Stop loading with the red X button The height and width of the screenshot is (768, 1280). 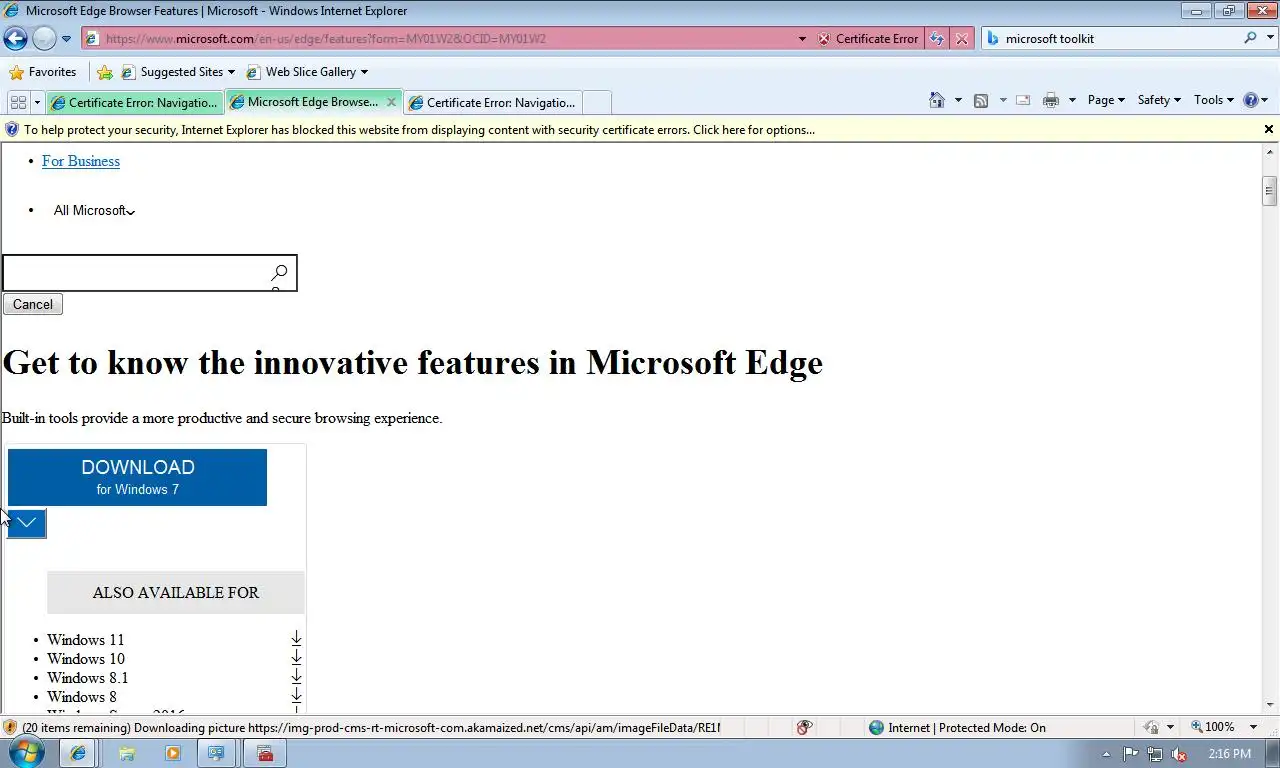tap(962, 39)
